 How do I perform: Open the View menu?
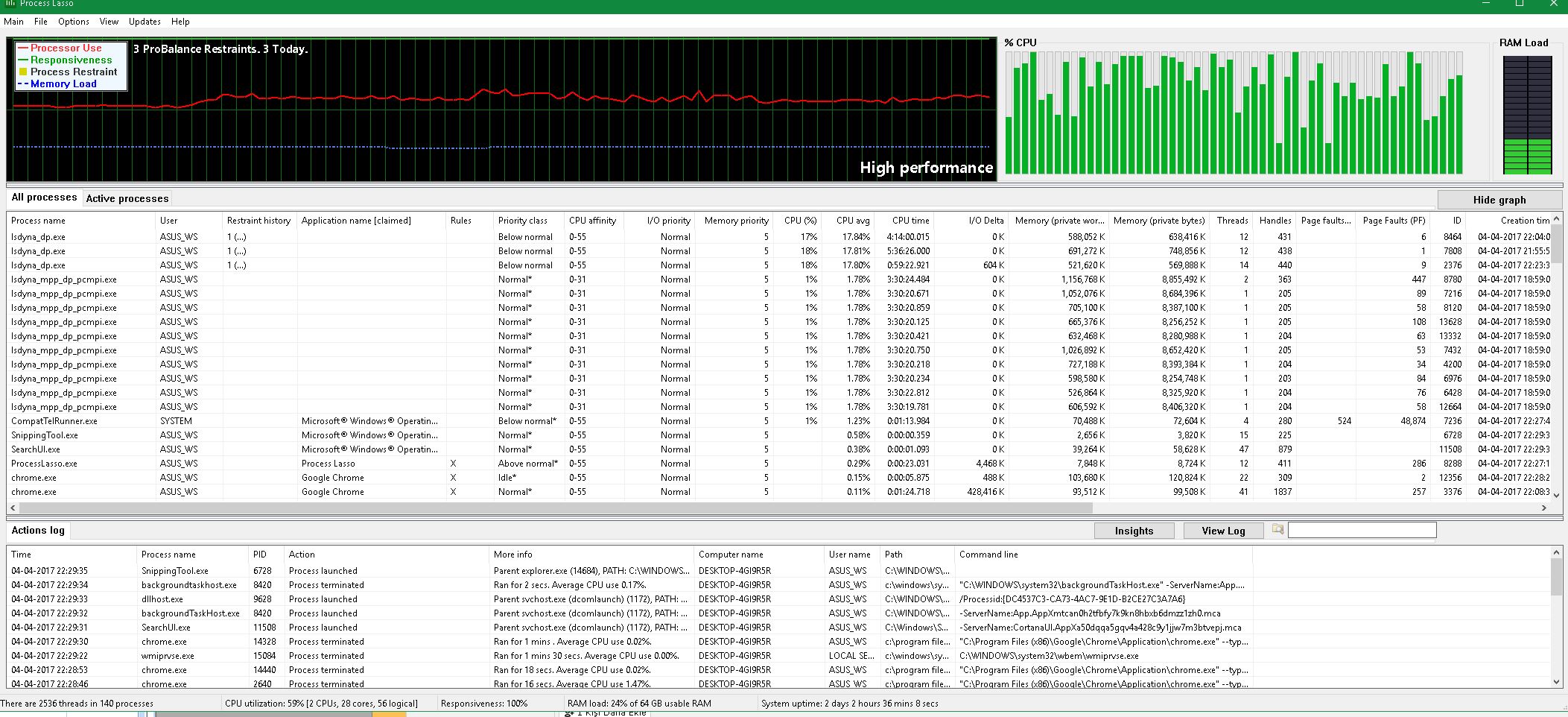pos(109,22)
